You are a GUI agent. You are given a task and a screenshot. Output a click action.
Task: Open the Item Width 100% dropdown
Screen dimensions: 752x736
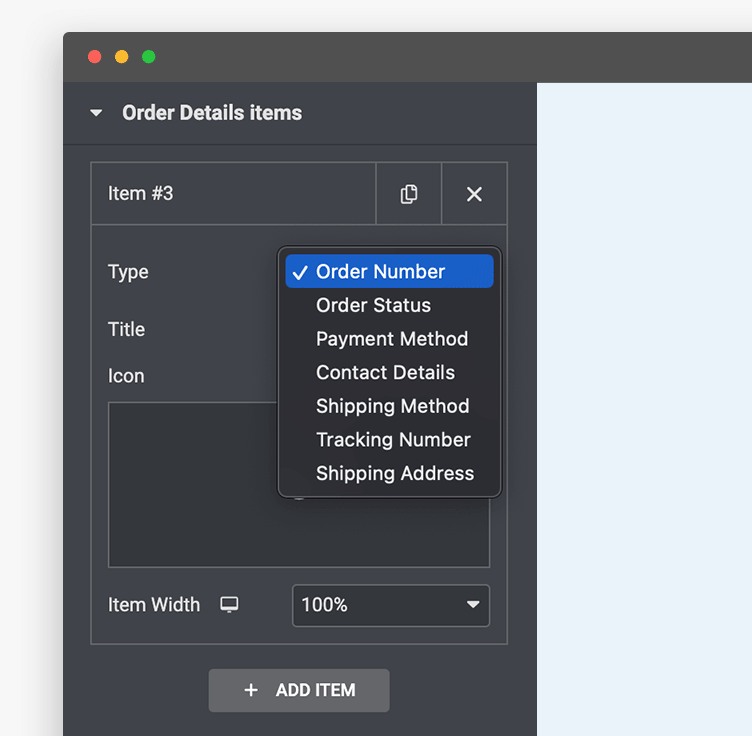click(x=390, y=605)
